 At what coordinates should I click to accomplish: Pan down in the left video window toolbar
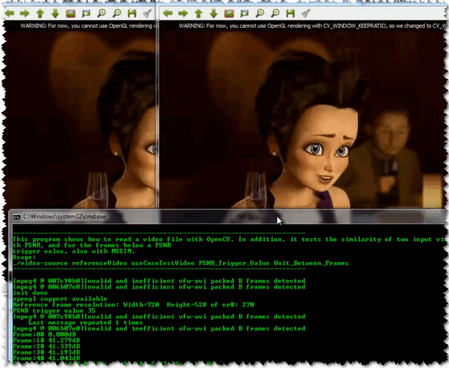point(55,13)
